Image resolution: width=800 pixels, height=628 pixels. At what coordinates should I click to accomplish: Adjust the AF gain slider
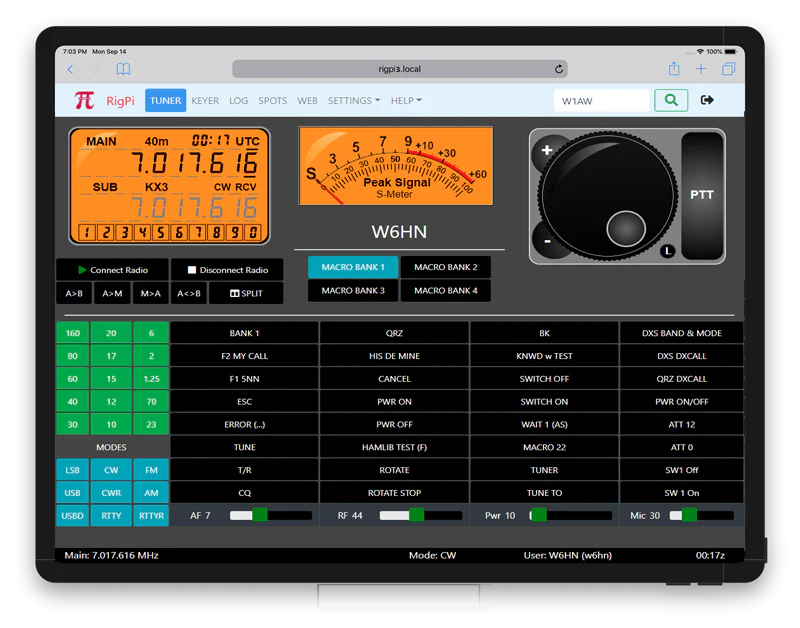[270, 515]
